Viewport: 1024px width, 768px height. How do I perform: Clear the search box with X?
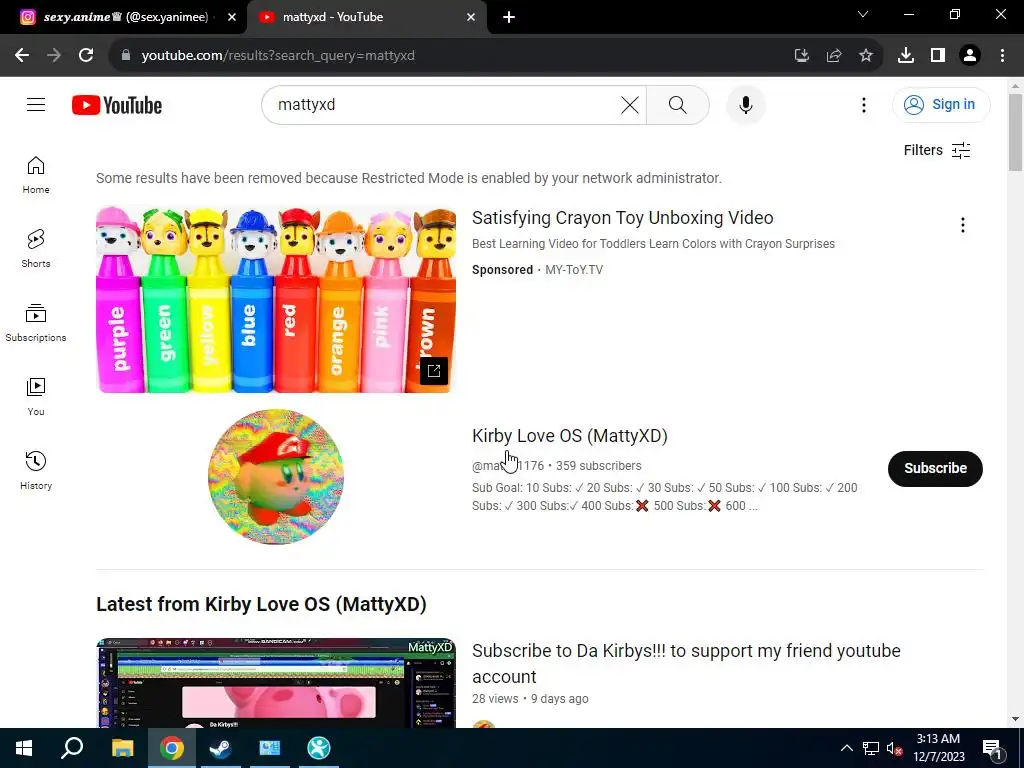pyautogui.click(x=630, y=104)
